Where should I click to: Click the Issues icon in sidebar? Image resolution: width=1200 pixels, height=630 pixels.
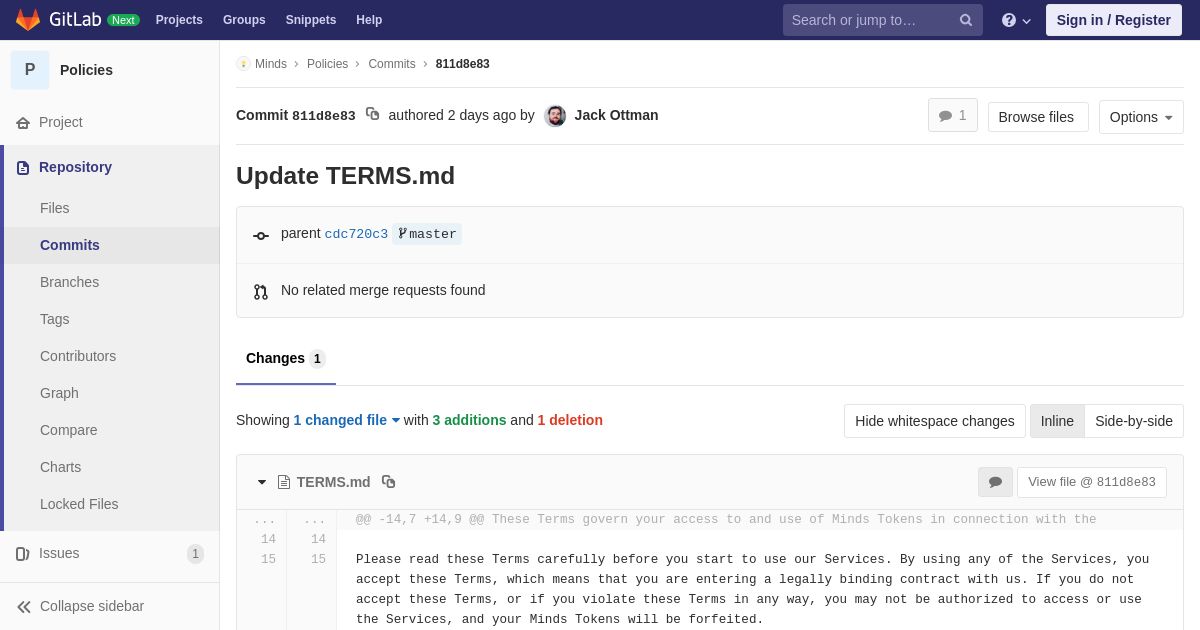(x=23, y=554)
